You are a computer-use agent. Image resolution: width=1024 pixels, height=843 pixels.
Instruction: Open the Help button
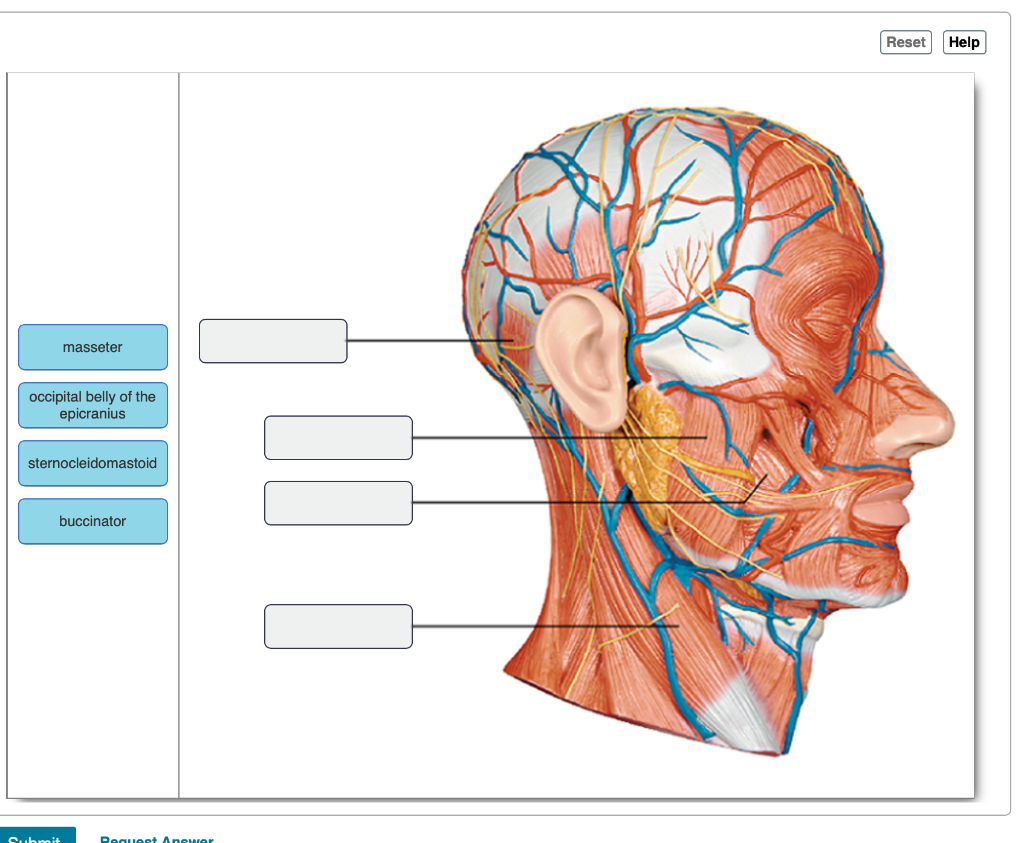pos(964,42)
